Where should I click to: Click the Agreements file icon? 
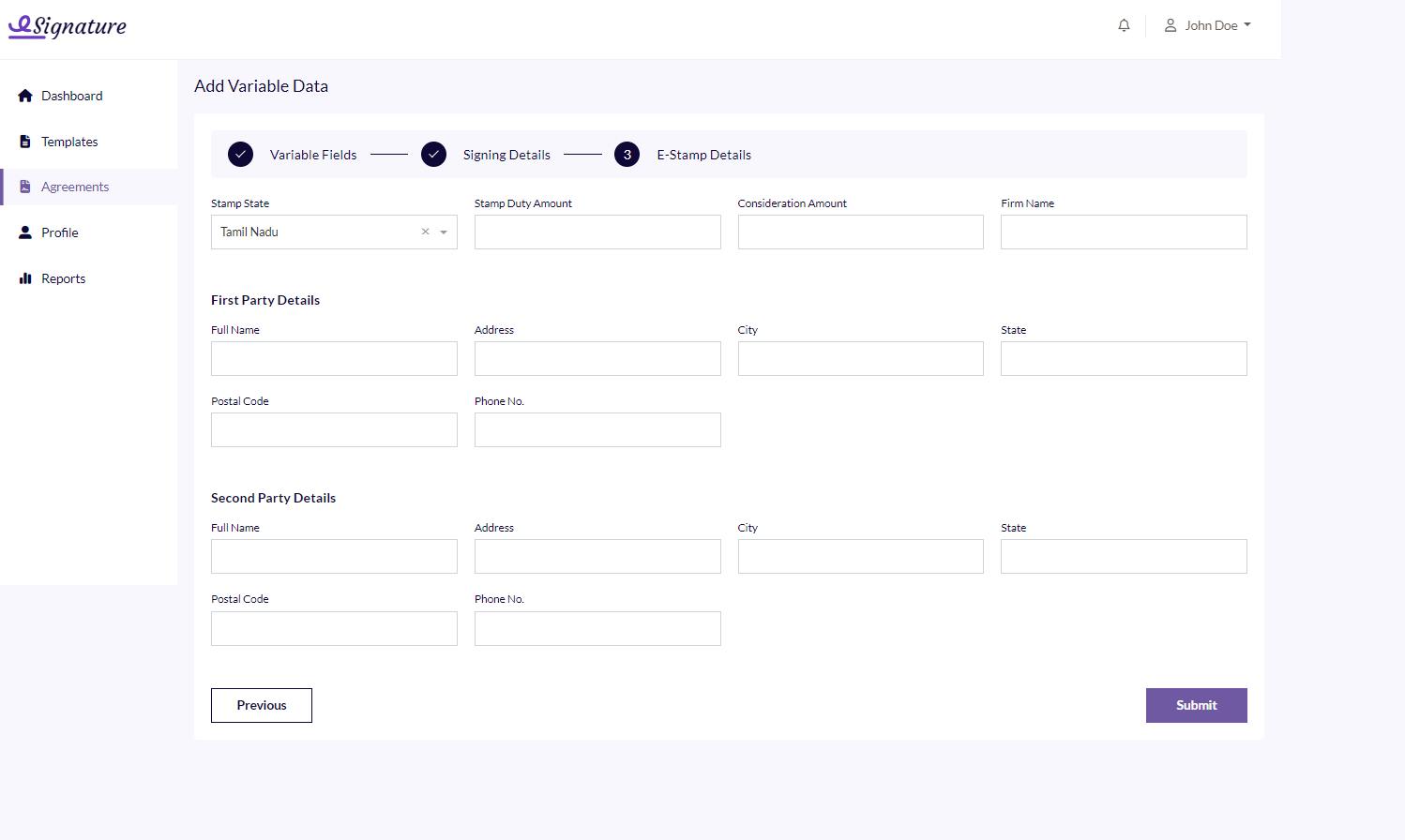coord(25,187)
